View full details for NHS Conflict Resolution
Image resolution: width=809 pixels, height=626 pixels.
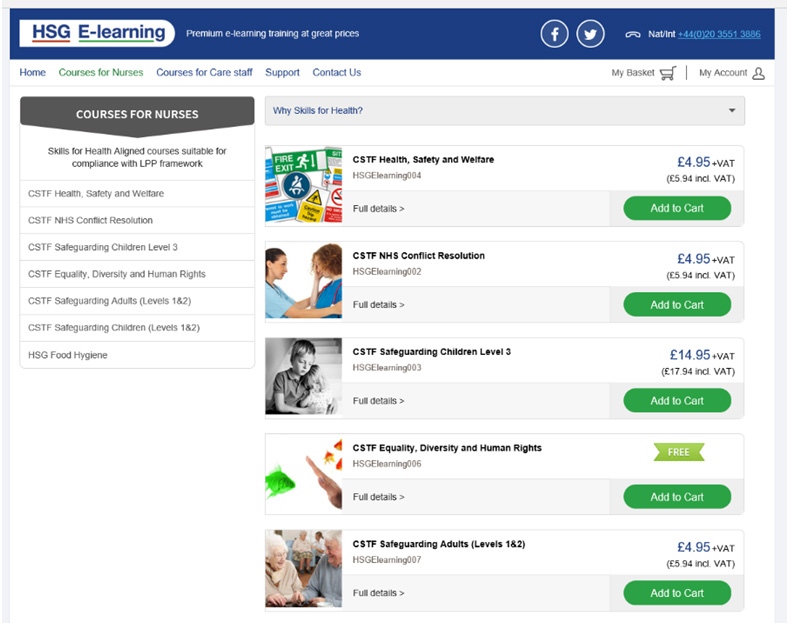(x=379, y=305)
